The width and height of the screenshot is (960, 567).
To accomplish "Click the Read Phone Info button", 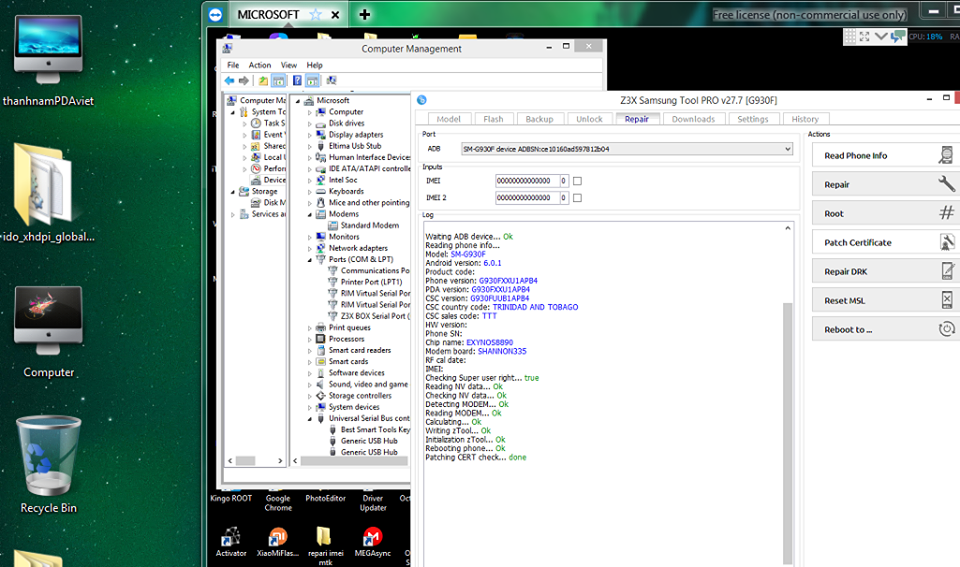I will pos(885,156).
